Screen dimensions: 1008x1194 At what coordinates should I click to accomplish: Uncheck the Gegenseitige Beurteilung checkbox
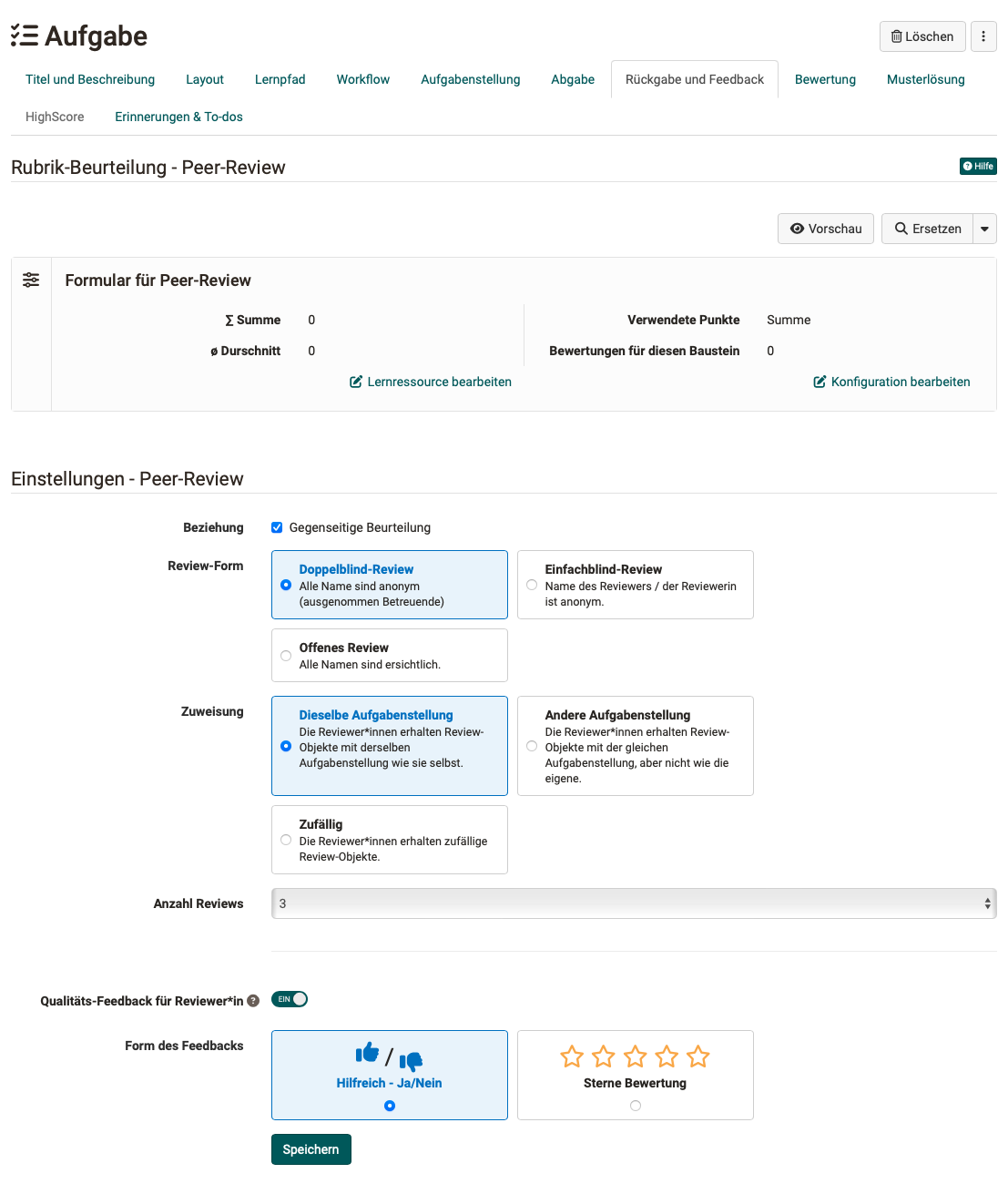277,527
